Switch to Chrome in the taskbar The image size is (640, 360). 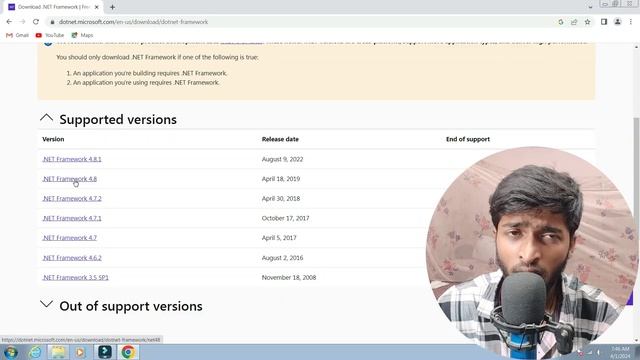point(128,352)
